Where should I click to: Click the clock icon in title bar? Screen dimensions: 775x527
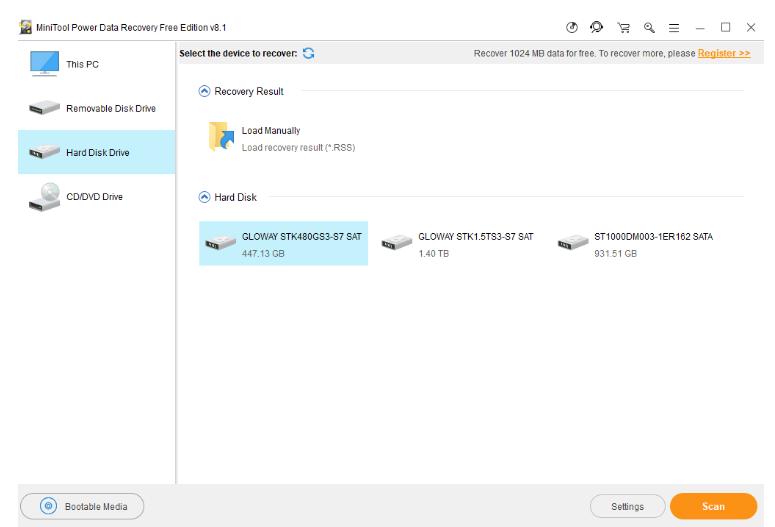coord(572,28)
